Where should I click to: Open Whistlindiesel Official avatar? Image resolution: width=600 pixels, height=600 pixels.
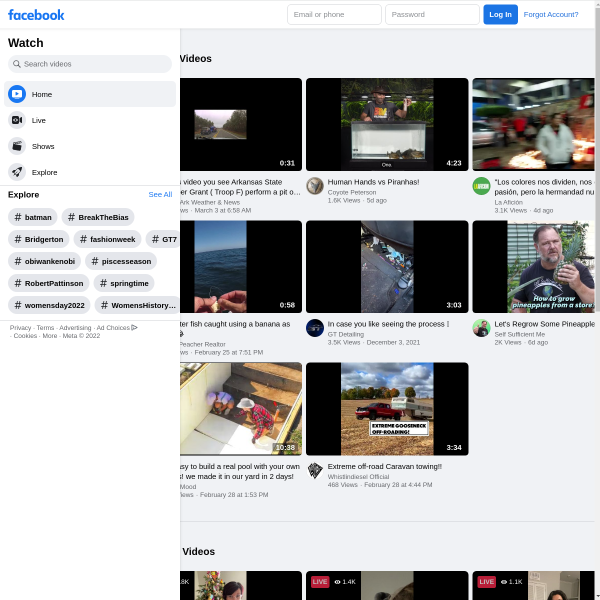click(315, 471)
